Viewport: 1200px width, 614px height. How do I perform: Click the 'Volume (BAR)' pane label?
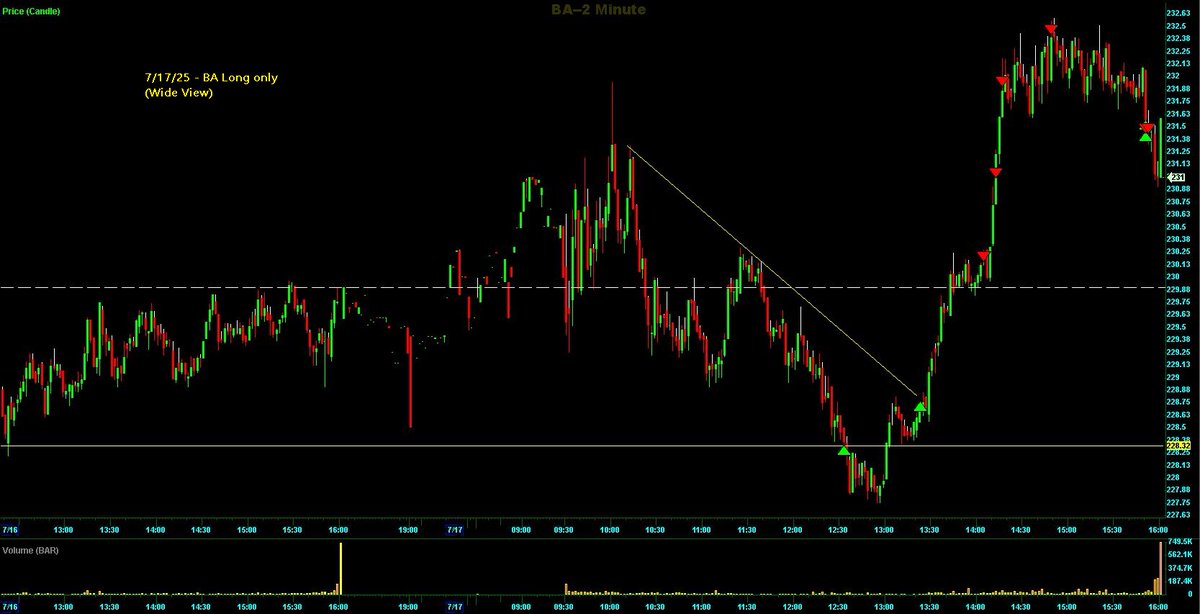point(32,549)
